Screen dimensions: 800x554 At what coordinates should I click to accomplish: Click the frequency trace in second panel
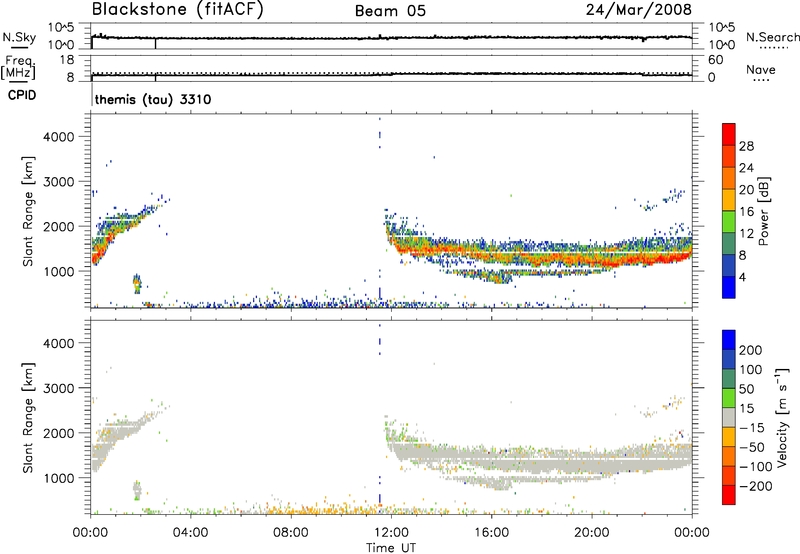[x=391, y=74]
